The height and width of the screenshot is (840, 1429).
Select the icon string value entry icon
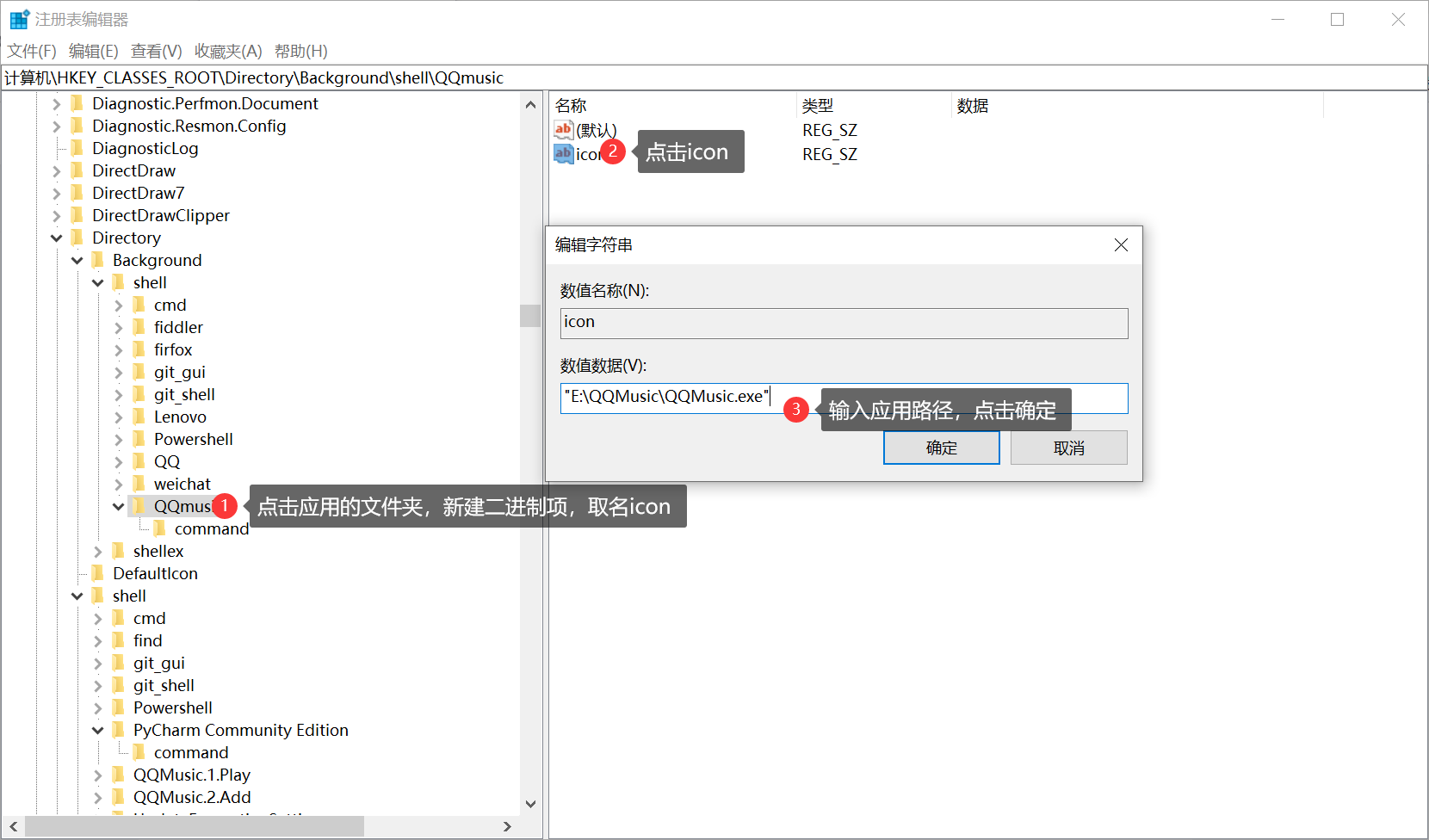click(x=564, y=154)
